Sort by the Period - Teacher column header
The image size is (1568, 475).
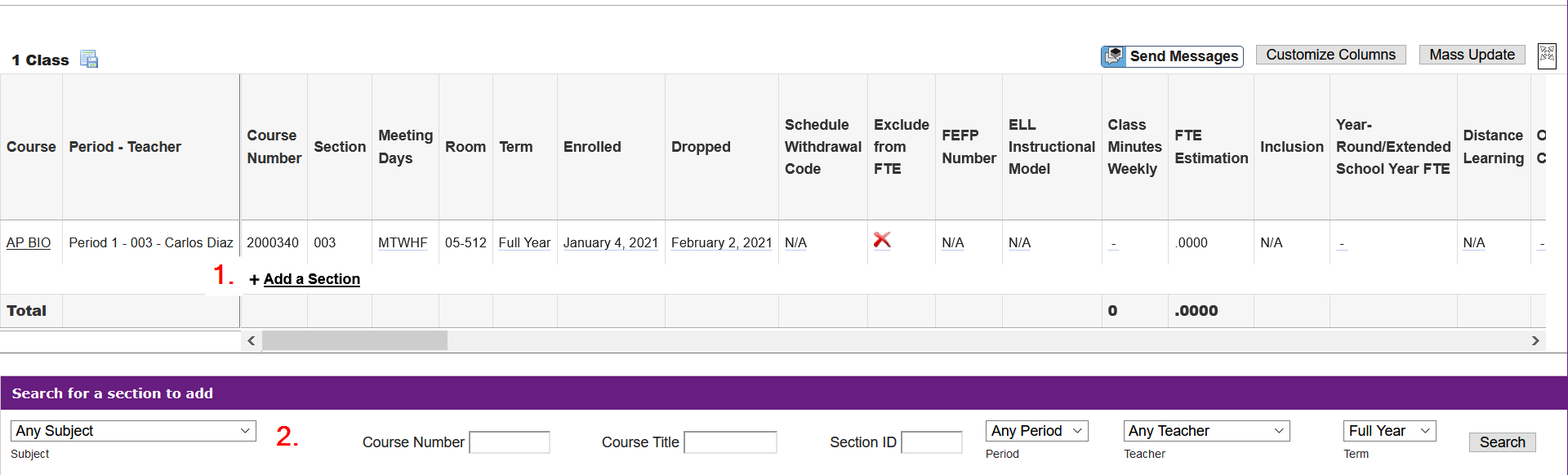coord(125,147)
